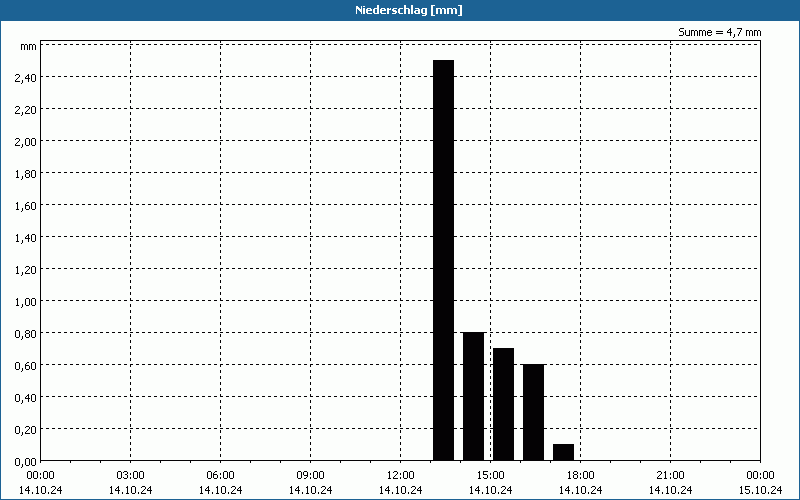Click the 2,20 y-axis label
Viewport: 800px width, 500px height.
(x=26, y=110)
